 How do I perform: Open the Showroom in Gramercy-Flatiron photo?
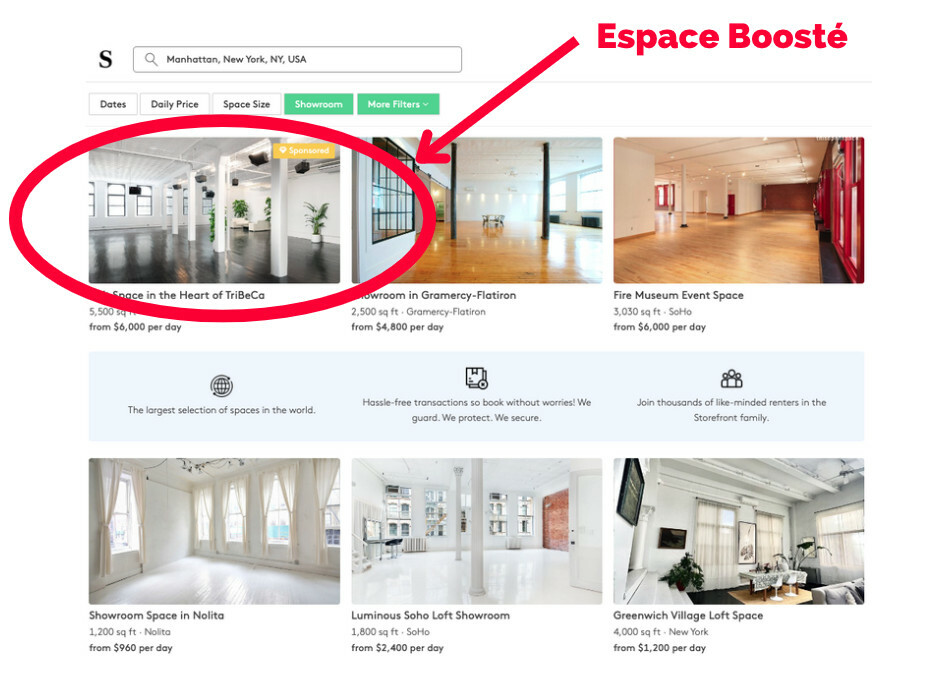(477, 210)
